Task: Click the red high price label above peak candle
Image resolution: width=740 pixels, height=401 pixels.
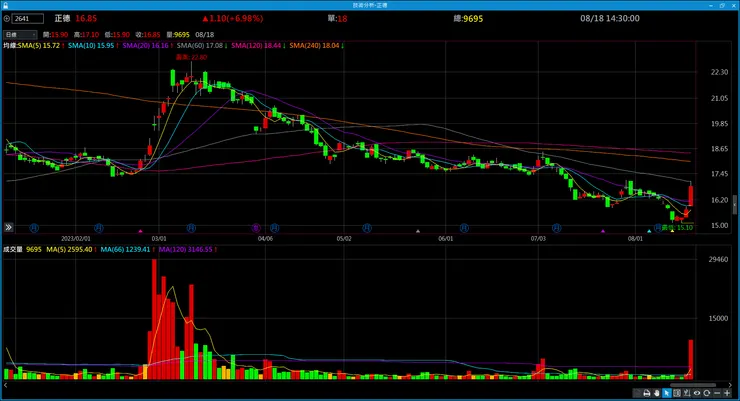Action: point(191,57)
